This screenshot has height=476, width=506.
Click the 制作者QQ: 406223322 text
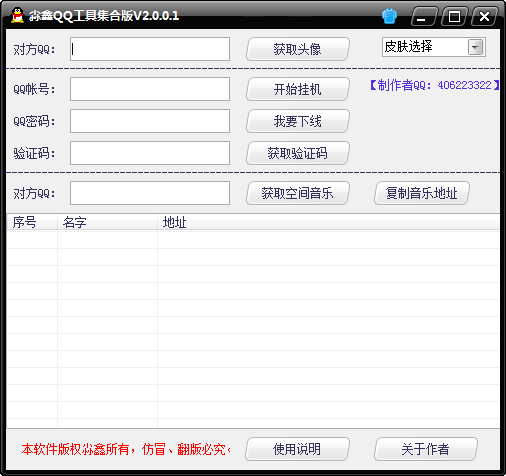point(435,85)
